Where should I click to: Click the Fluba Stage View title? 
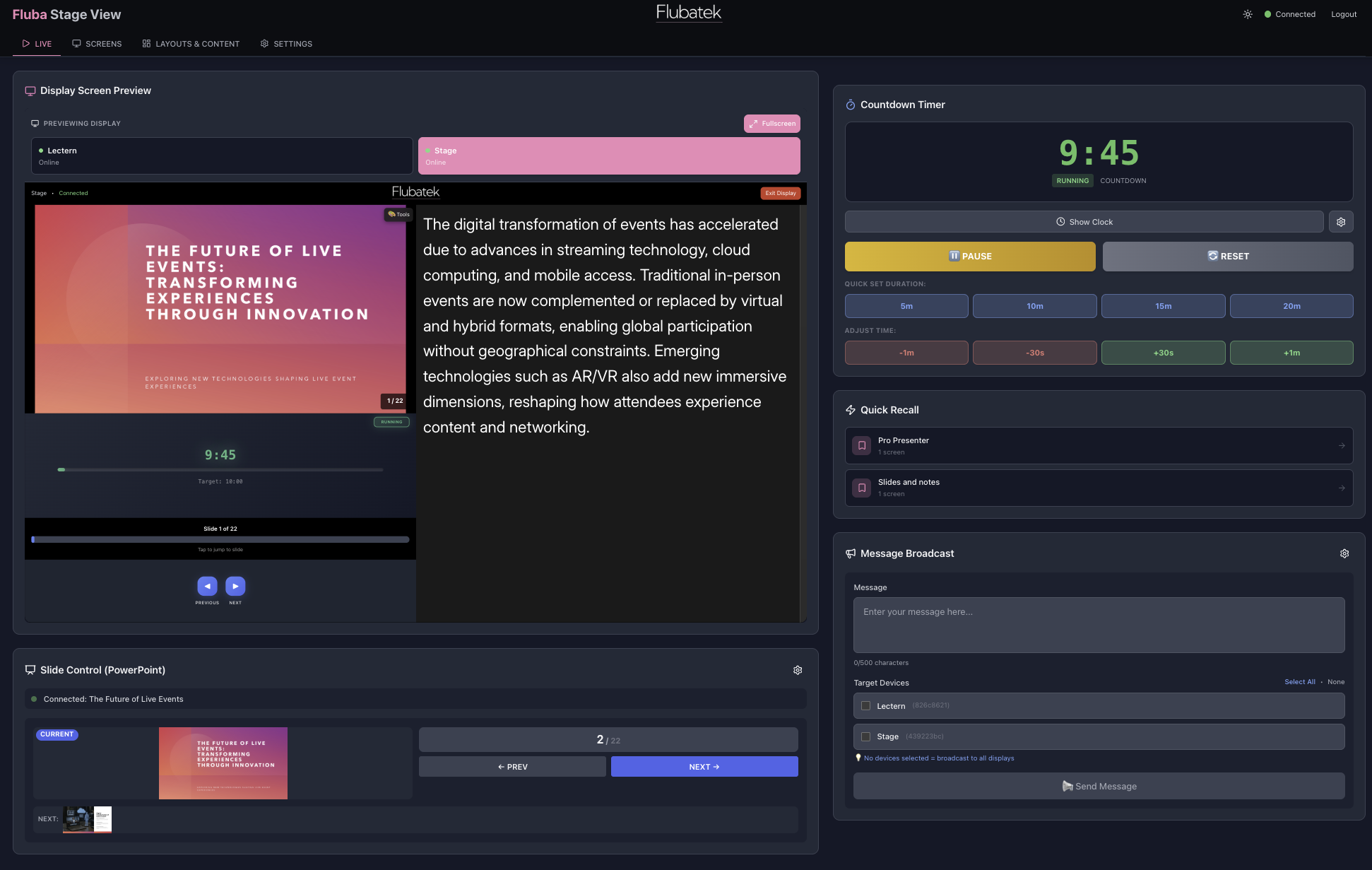pos(66,14)
